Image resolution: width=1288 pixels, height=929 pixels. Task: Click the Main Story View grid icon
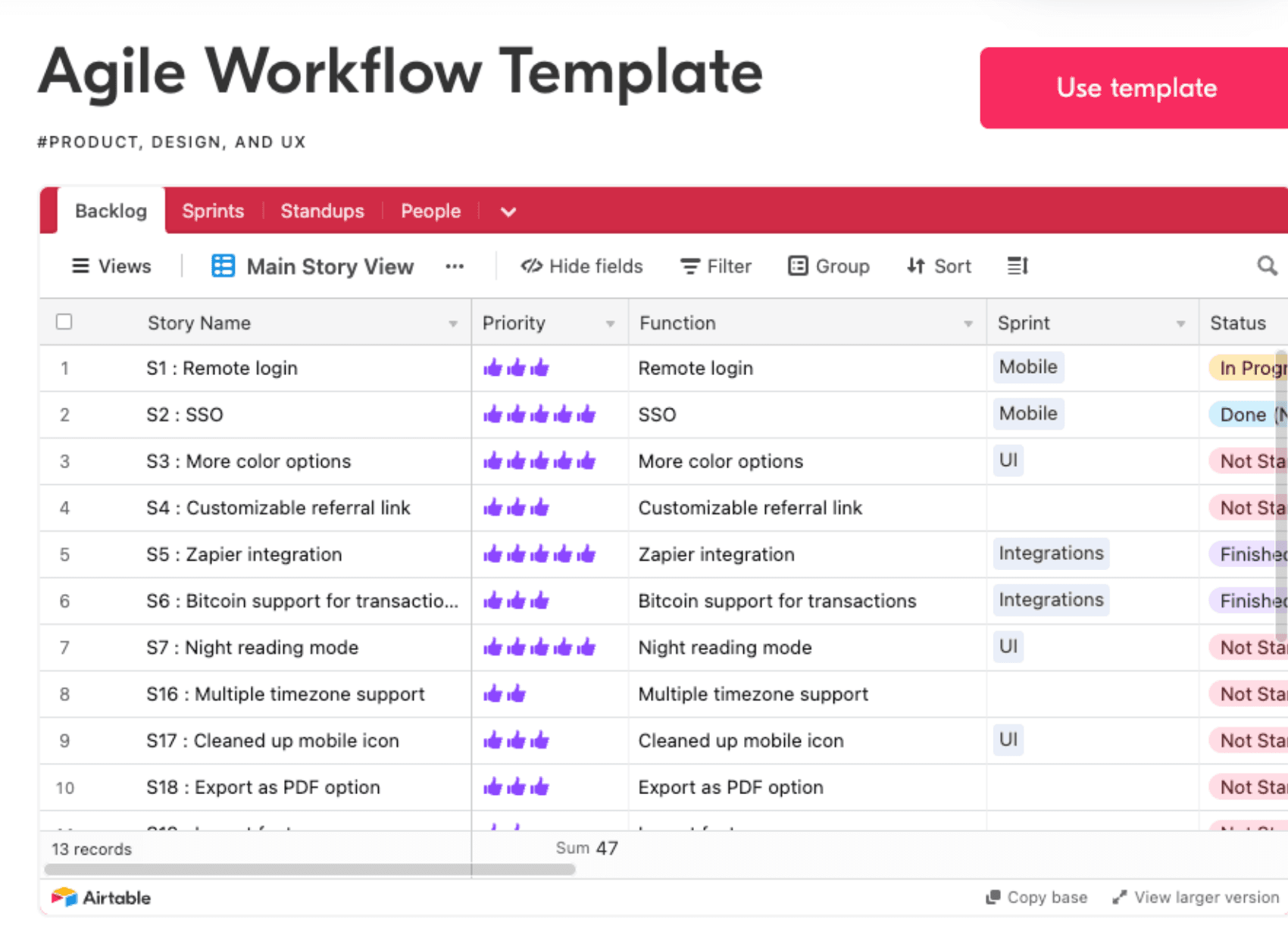pyautogui.click(x=223, y=266)
